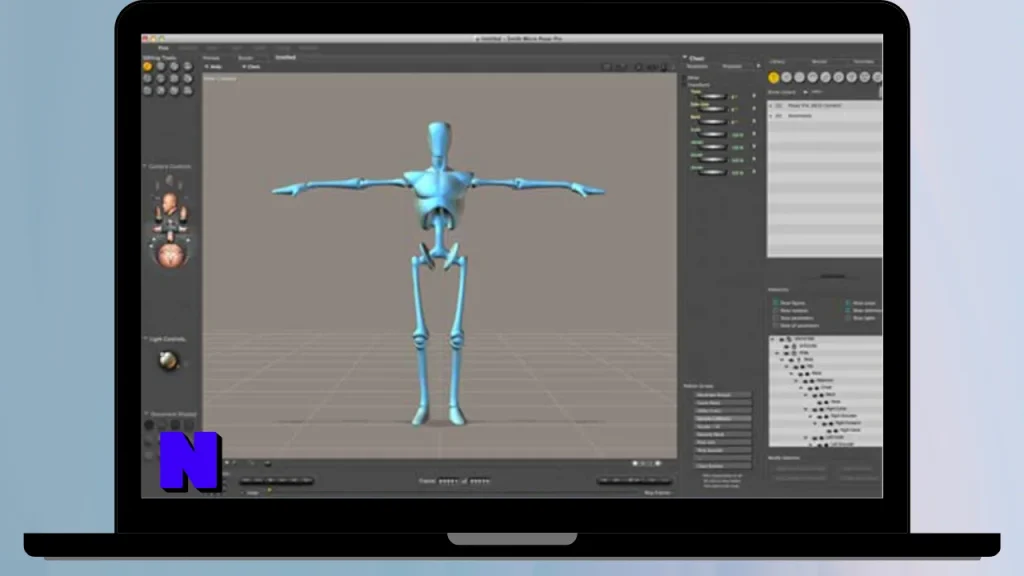Collapse the Right Collar hierarchy node

click(x=806, y=409)
